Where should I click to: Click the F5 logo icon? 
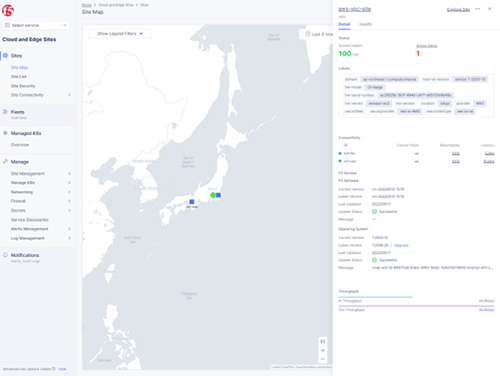pos(8,11)
